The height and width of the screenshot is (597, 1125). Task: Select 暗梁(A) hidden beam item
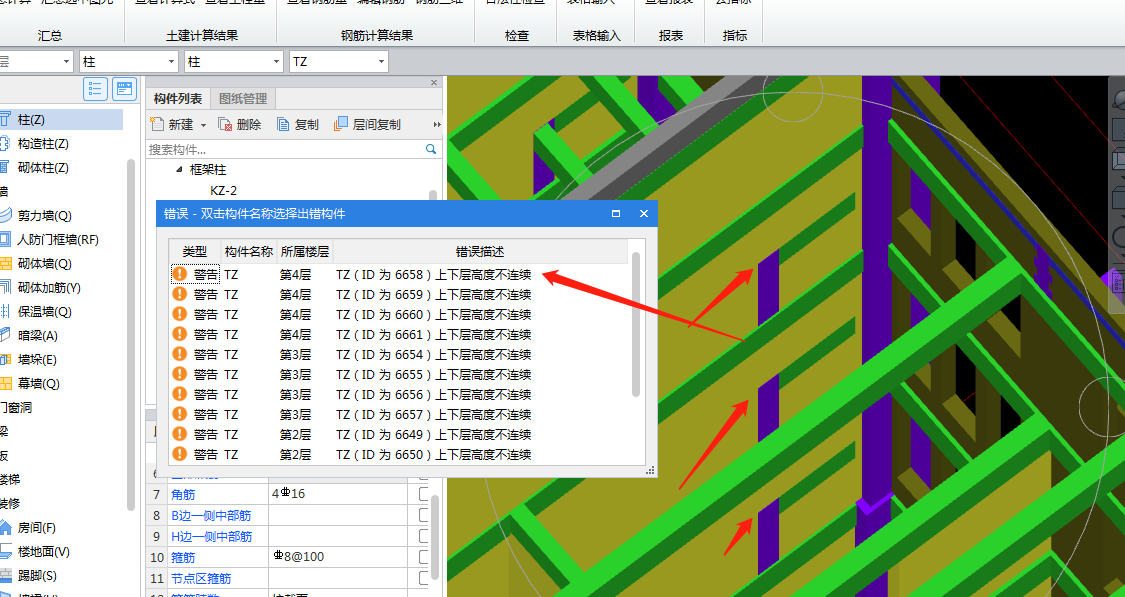[37, 335]
